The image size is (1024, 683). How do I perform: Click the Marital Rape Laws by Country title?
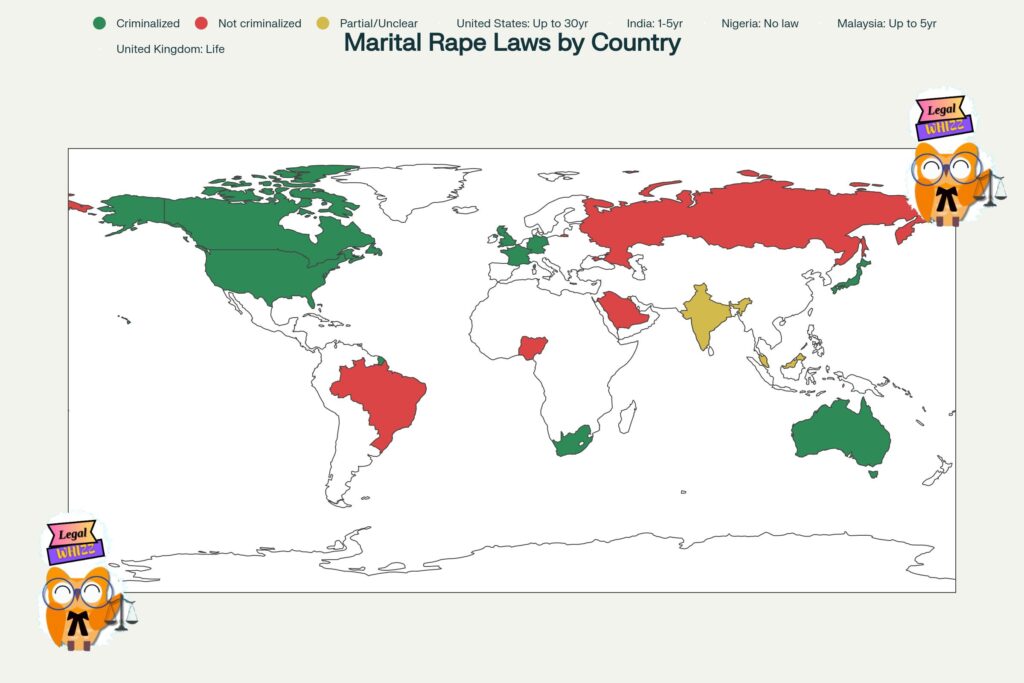[x=512, y=43]
